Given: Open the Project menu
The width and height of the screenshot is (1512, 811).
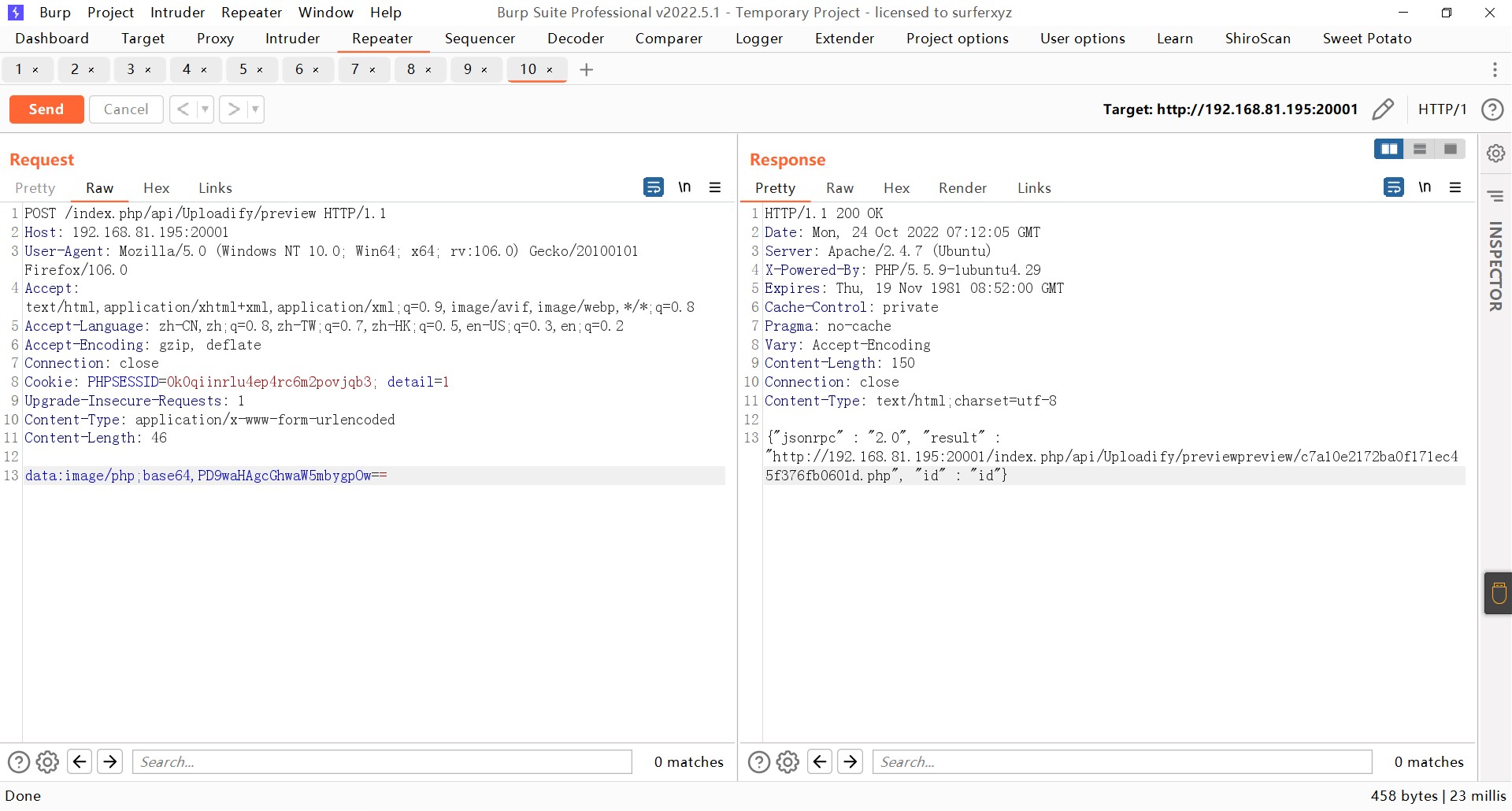Looking at the screenshot, I should 110,13.
